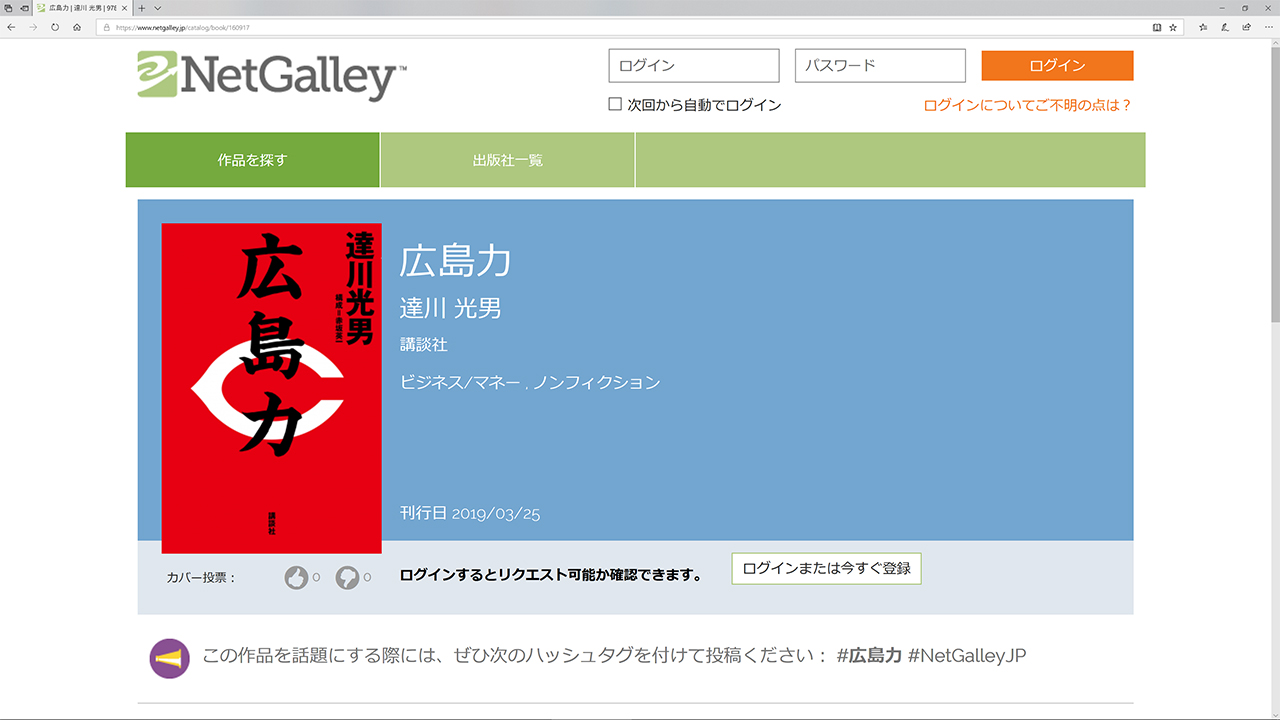Click the ログイン username field
The width and height of the screenshot is (1280, 720).
[694, 66]
